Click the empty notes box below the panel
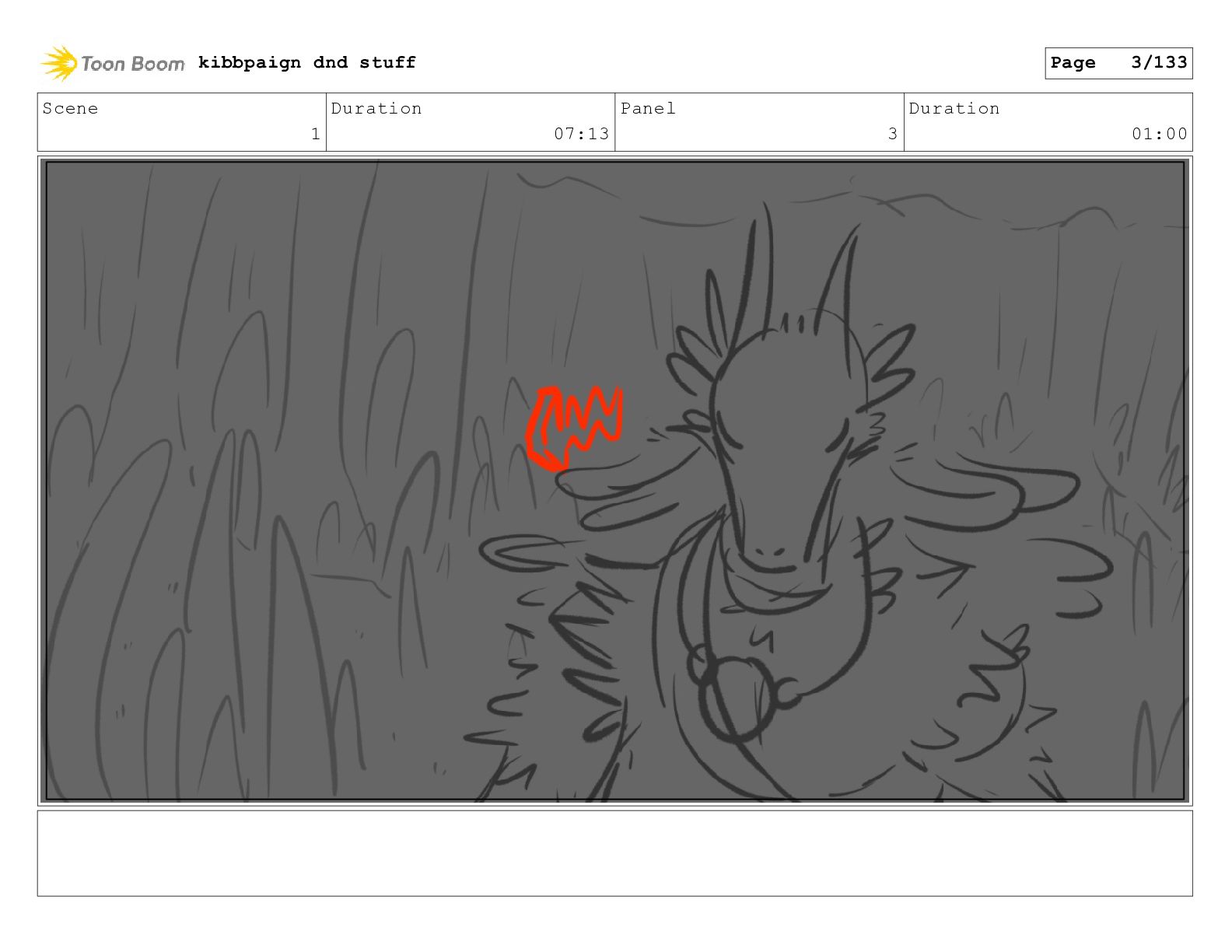 615,853
